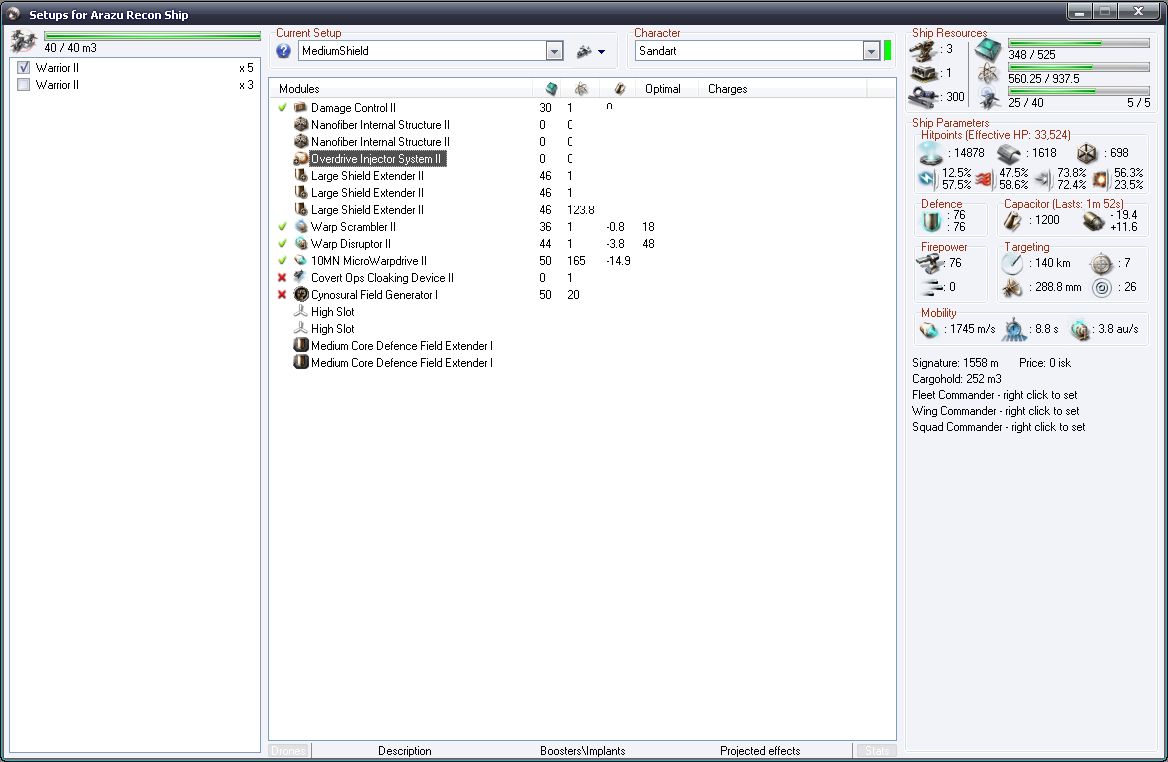Click the Warp Scrambler II module icon

click(x=300, y=226)
